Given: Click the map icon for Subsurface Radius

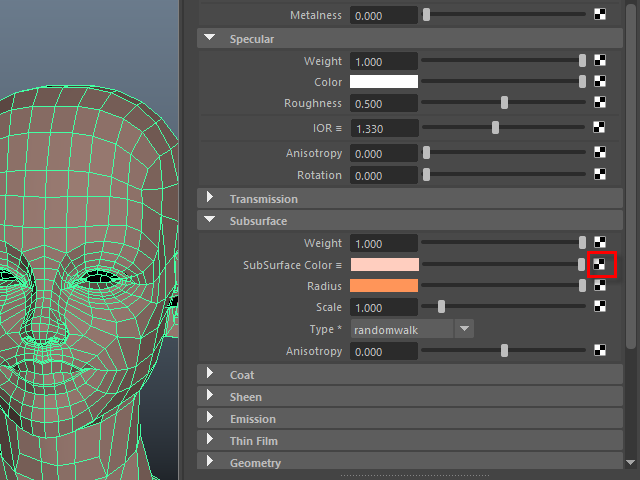Looking at the screenshot, I should tap(600, 286).
